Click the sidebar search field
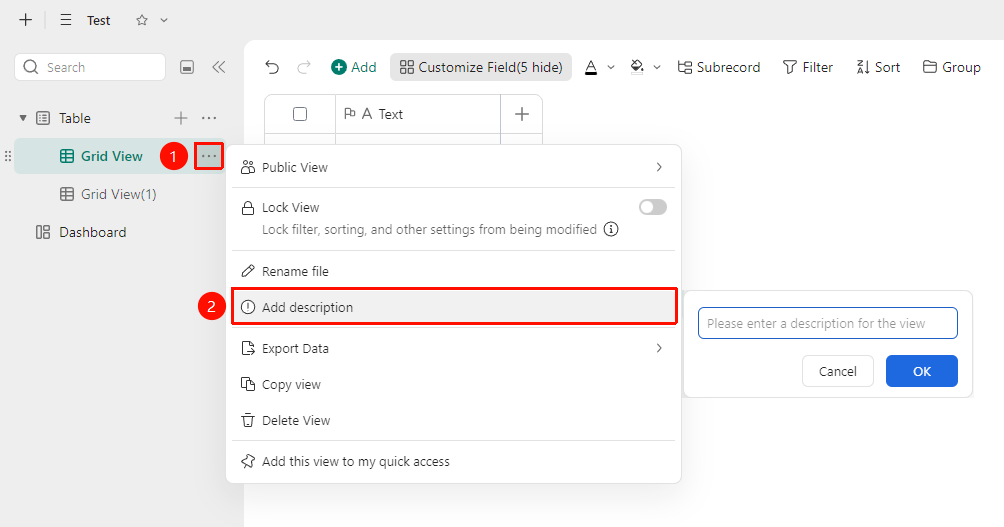 [x=90, y=67]
